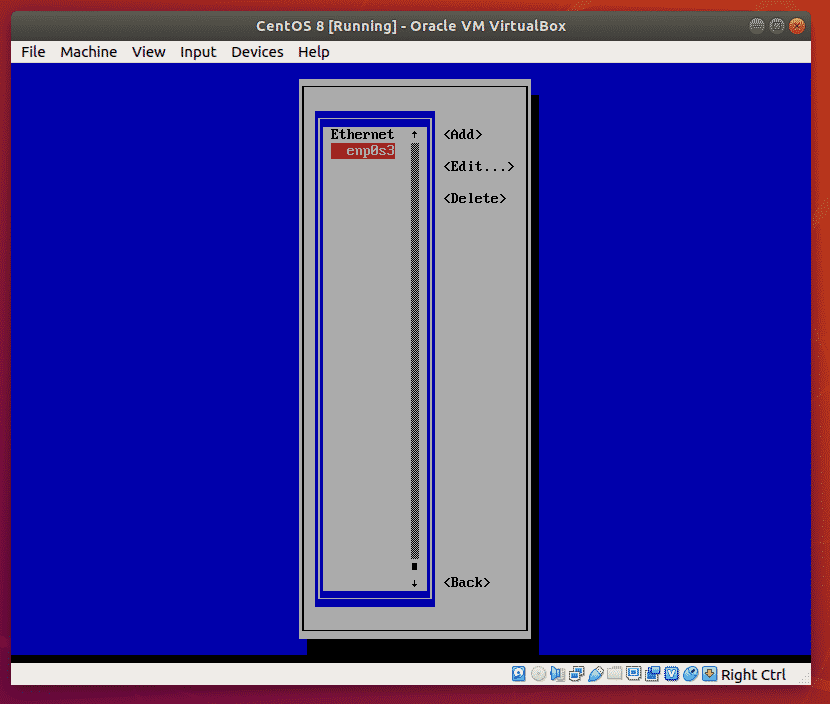This screenshot has width=830, height=704.
Task: Go back with the <Back> button
Action: [x=467, y=582]
